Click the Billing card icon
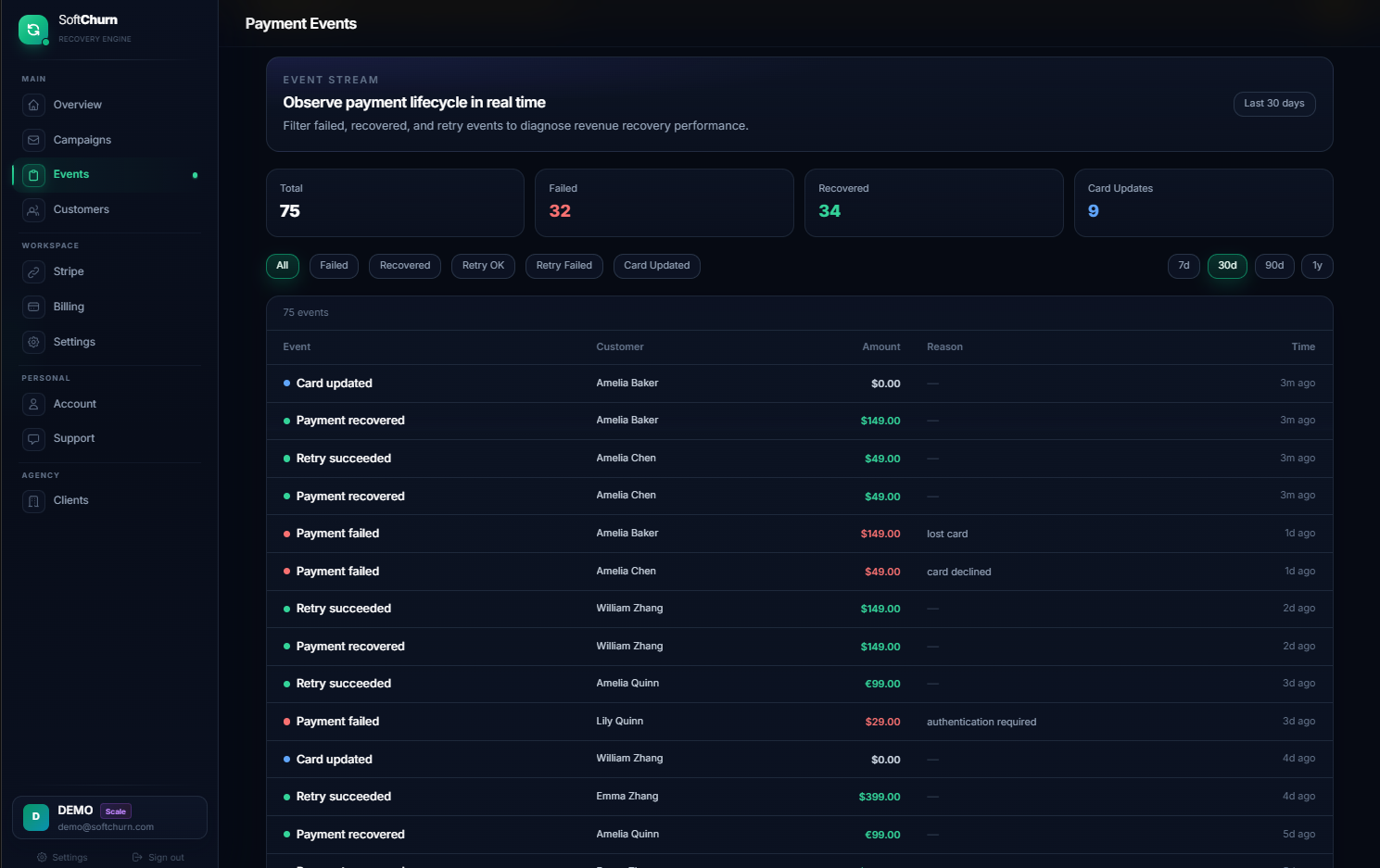 coord(33,307)
